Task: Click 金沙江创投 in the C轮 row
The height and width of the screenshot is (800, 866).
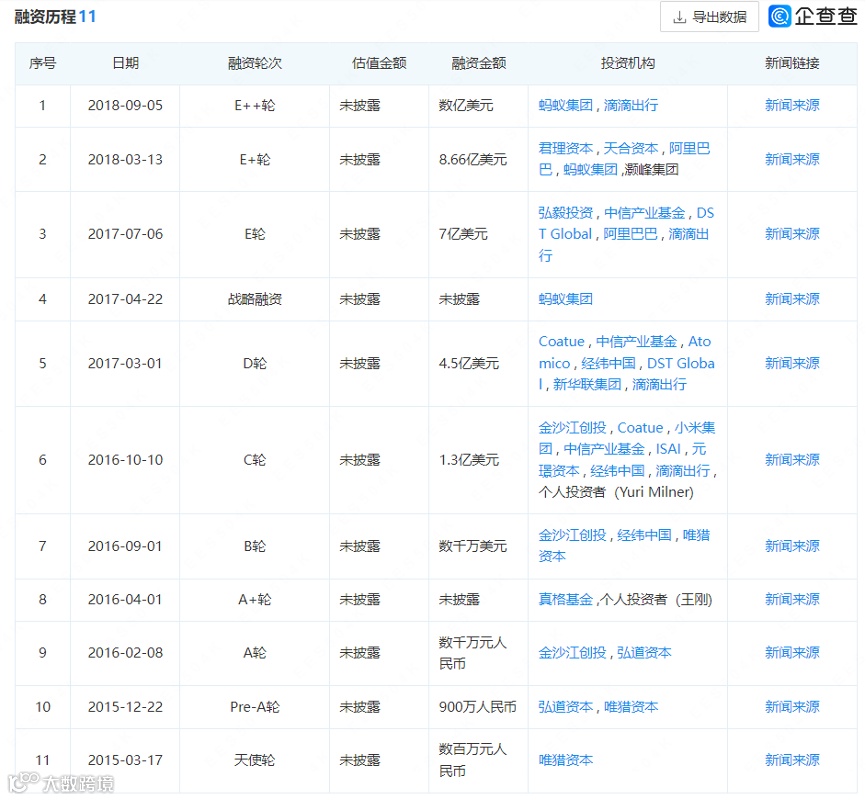Action: (572, 428)
